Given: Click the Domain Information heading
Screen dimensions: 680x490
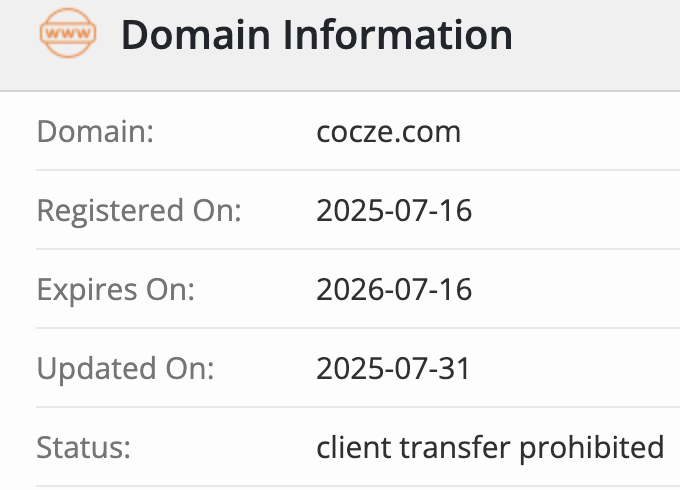Looking at the screenshot, I should (x=316, y=36).
